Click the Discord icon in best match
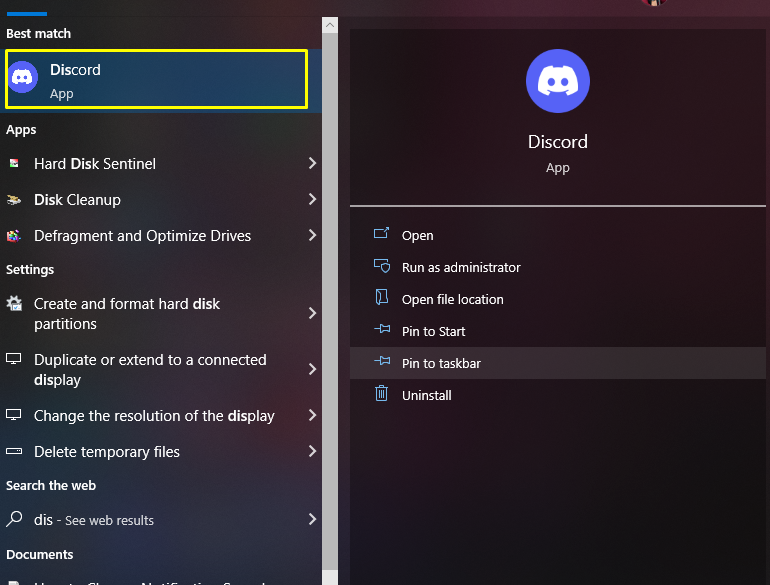Viewport: 770px width, 585px height. point(23,77)
